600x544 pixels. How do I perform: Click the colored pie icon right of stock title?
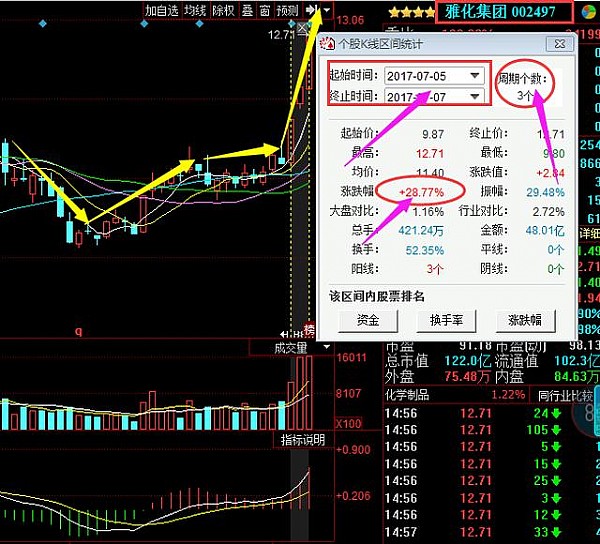pyautogui.click(x=588, y=12)
